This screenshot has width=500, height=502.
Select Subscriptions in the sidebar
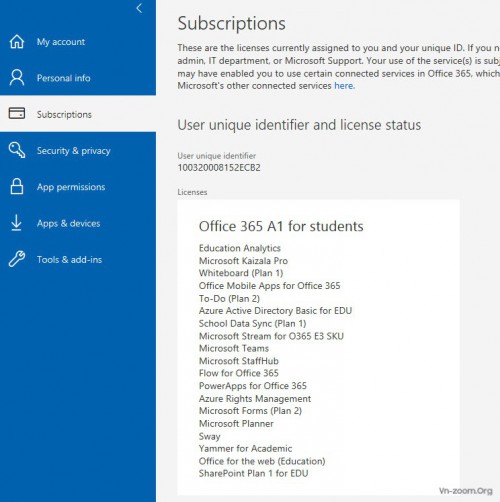pos(64,114)
